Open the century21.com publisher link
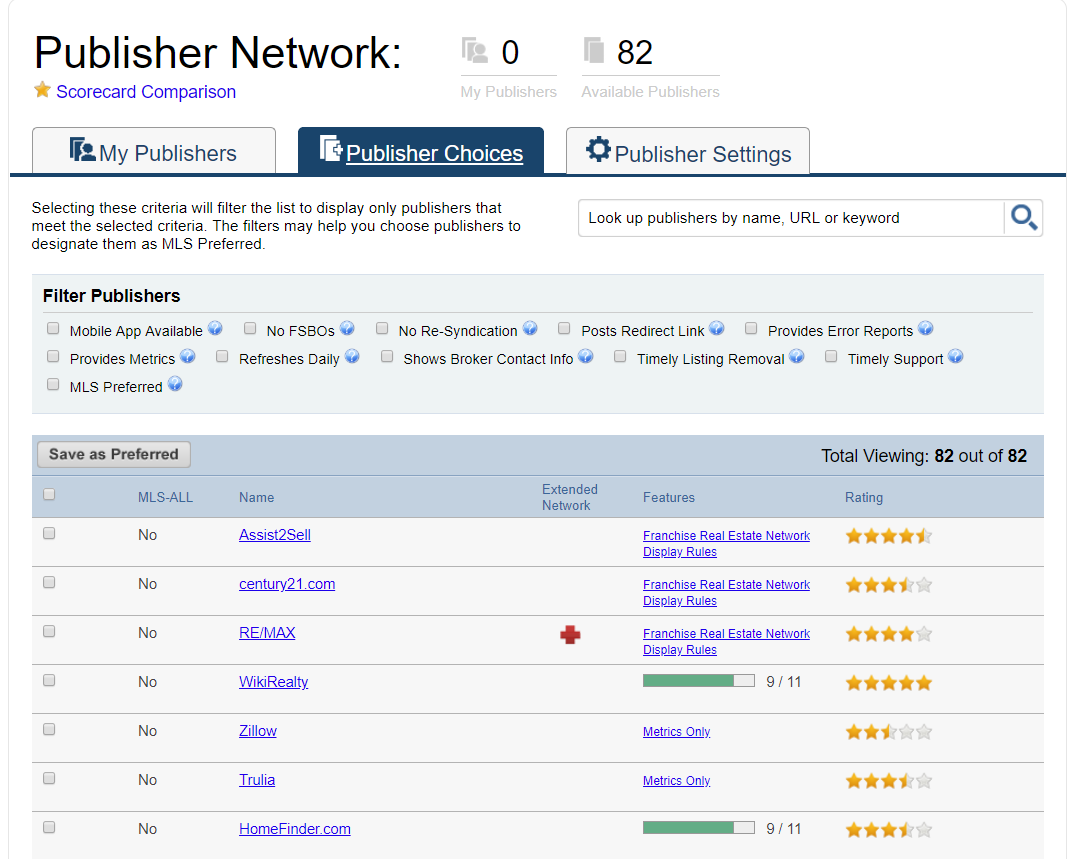 tap(287, 584)
